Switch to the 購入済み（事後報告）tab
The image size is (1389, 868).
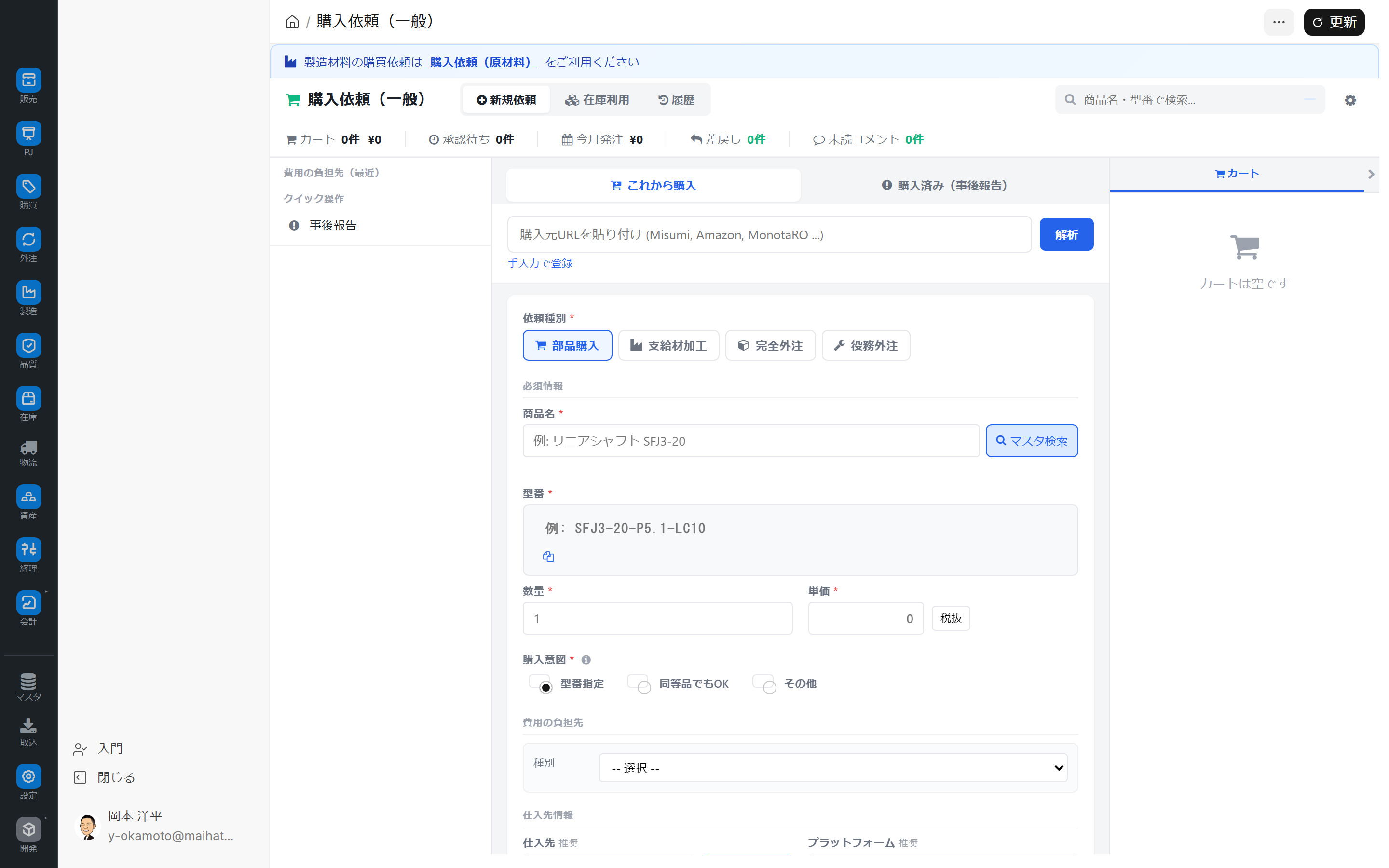(944, 185)
